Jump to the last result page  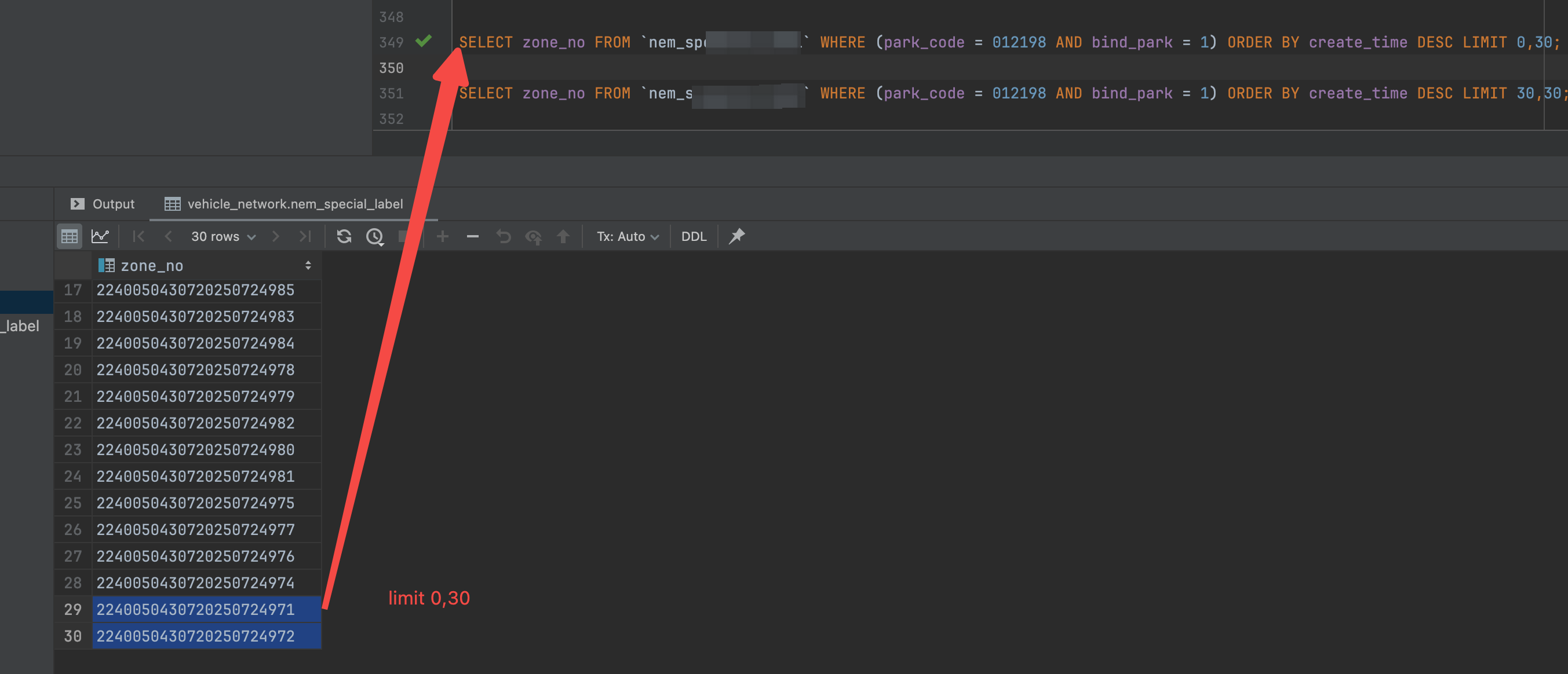(305, 236)
